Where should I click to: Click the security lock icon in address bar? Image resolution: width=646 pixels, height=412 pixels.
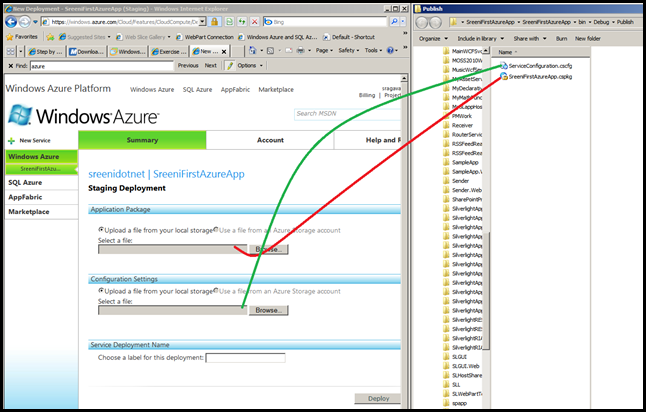pos(215,22)
